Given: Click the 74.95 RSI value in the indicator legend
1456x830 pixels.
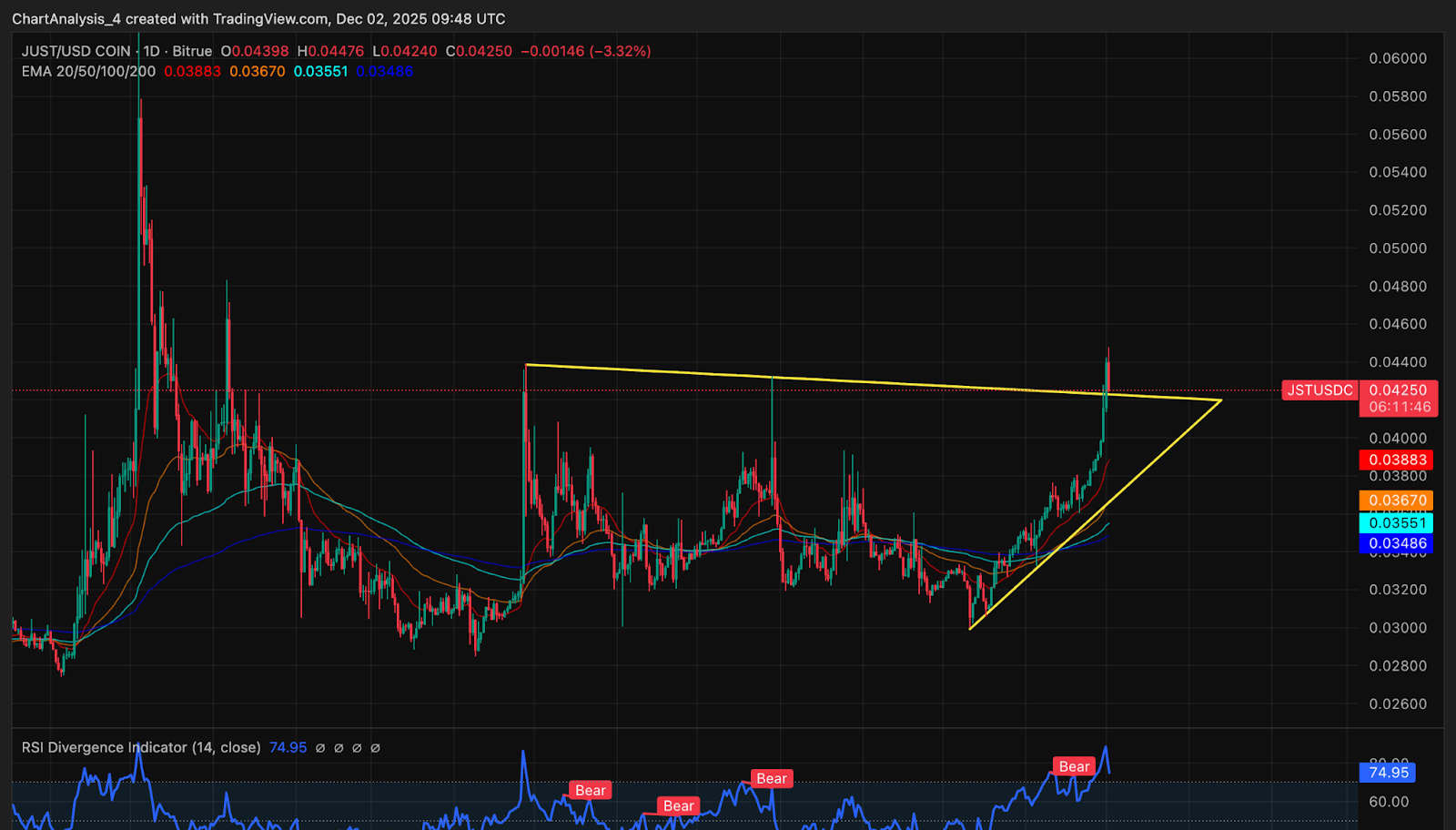Looking at the screenshot, I should coord(288,747).
